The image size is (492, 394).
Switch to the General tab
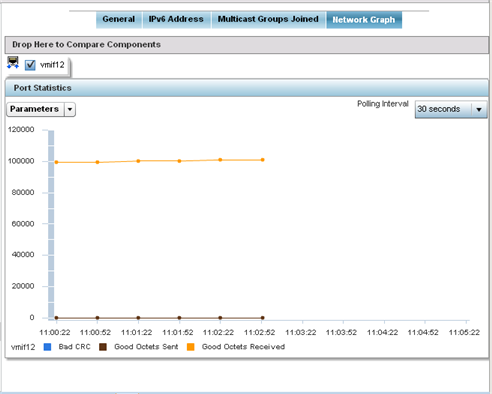[119, 19]
